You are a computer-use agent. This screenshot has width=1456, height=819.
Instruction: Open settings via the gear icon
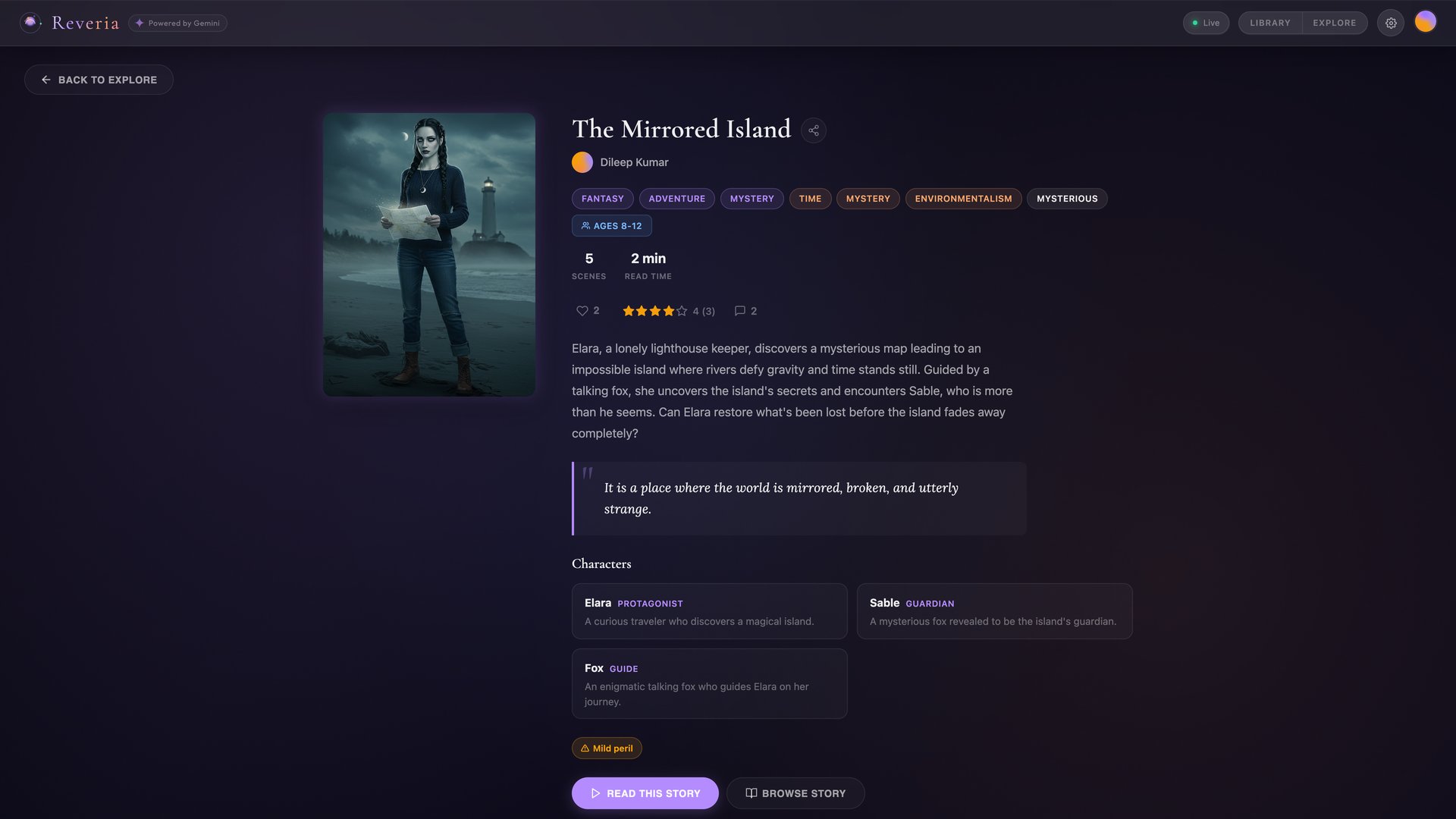click(1391, 23)
